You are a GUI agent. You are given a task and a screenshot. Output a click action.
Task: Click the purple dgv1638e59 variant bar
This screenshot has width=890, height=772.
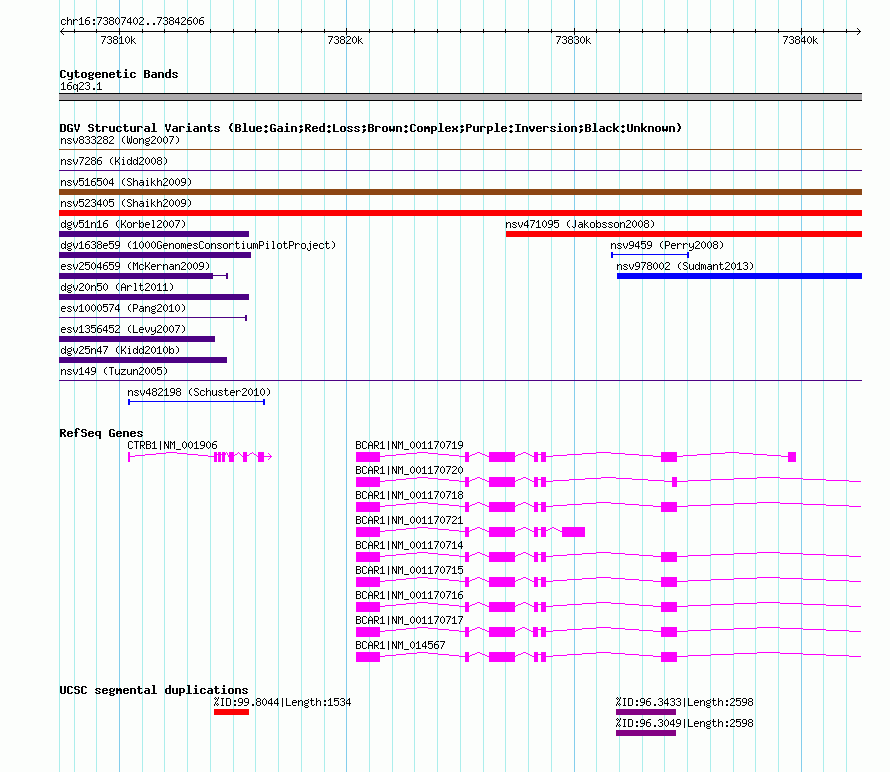click(x=155, y=255)
